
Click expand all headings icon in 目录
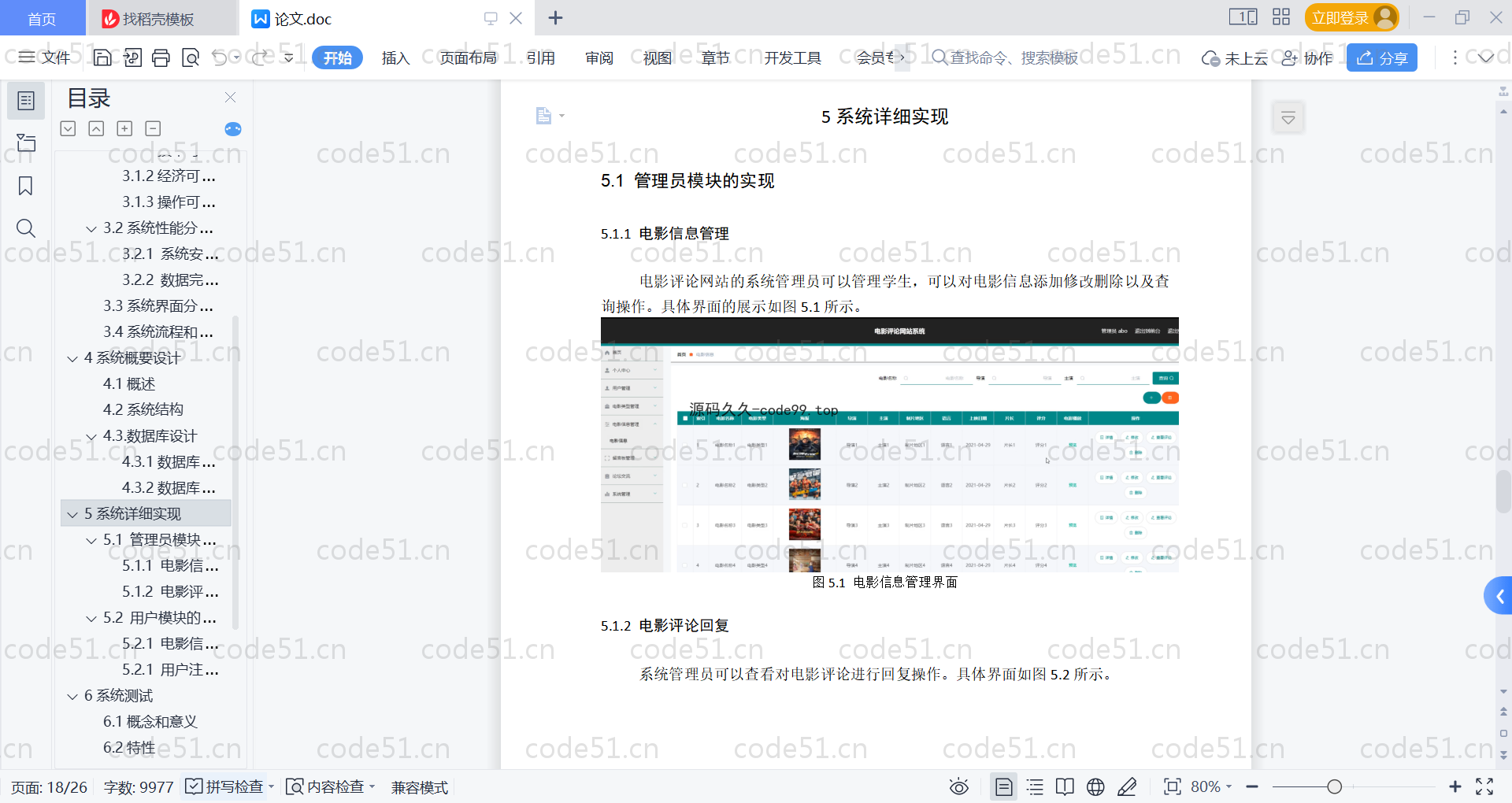(x=69, y=128)
